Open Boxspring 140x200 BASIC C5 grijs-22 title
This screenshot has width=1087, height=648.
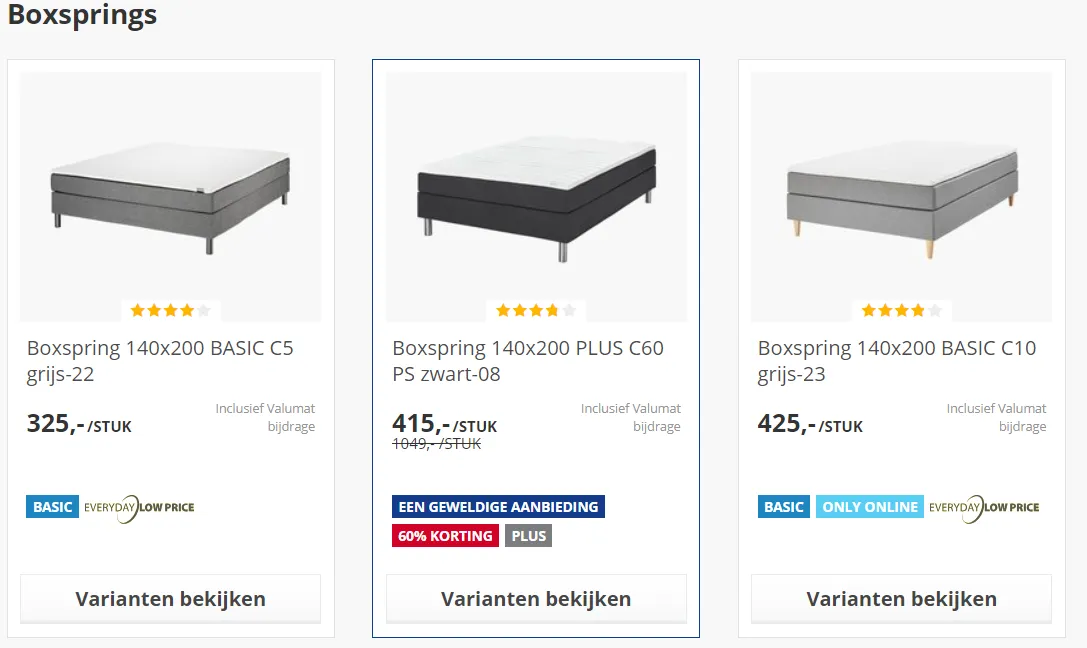tap(160, 361)
